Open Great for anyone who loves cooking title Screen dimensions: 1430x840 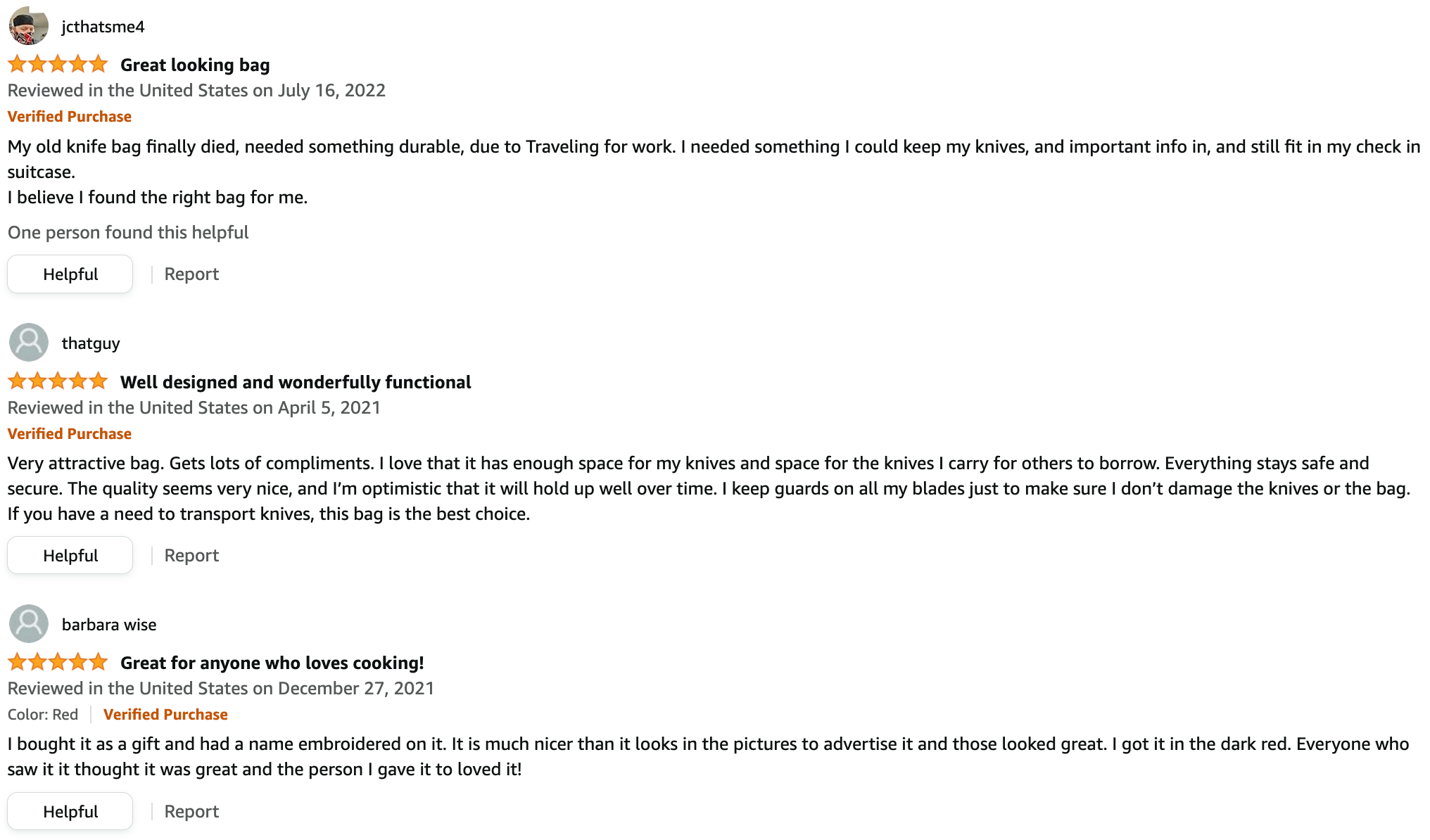tap(272, 663)
